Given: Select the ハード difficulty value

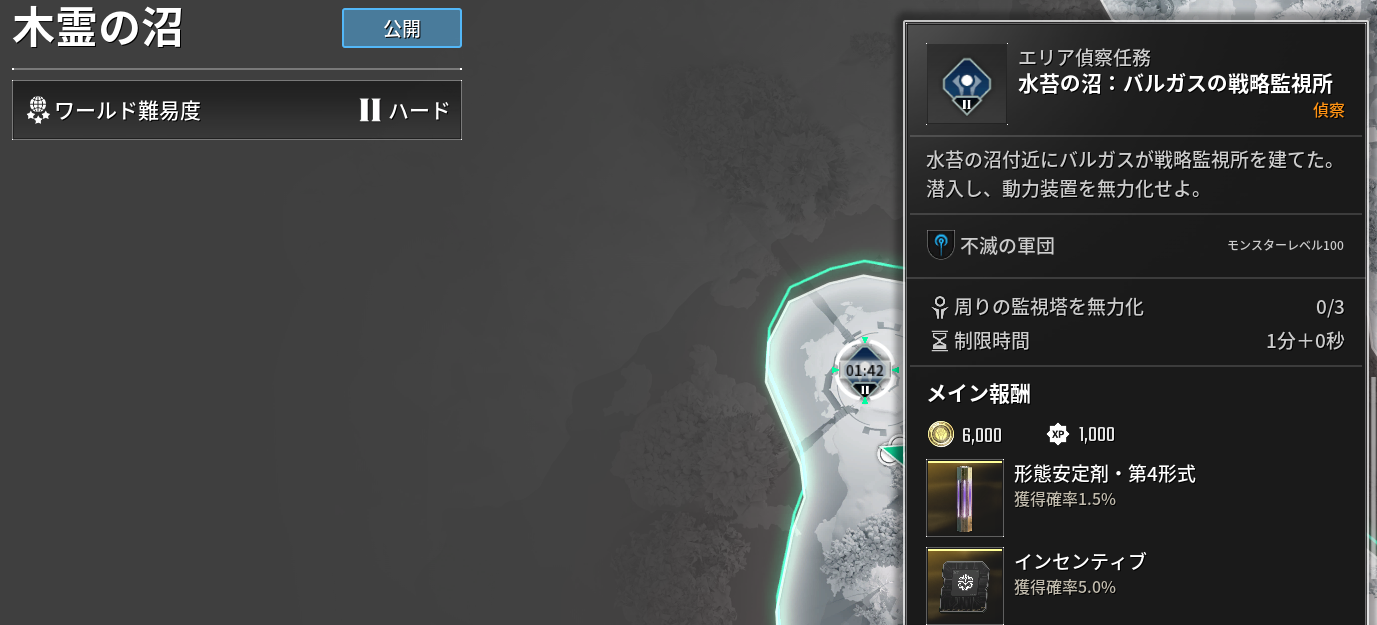Looking at the screenshot, I should pos(404,110).
